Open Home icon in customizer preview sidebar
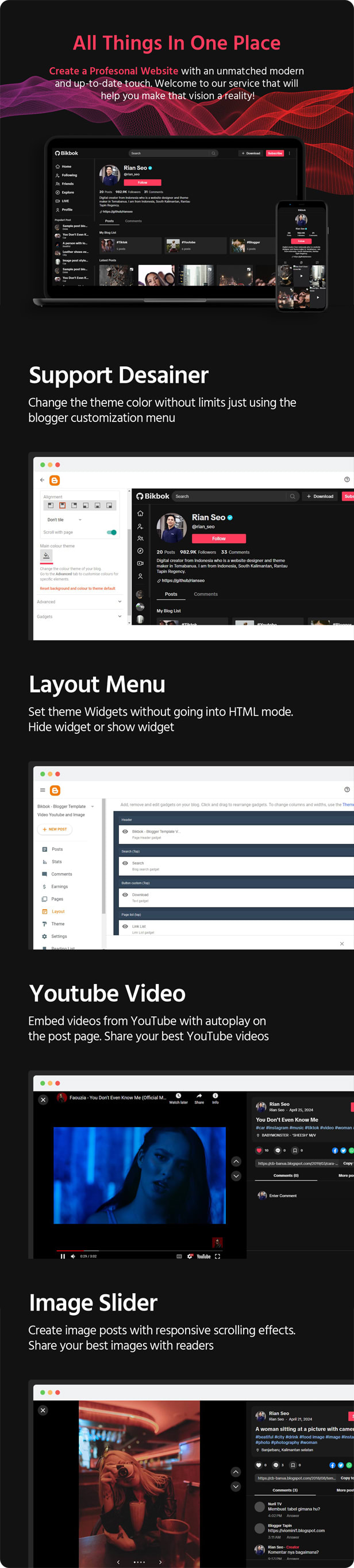354x1568 pixels. tap(140, 513)
